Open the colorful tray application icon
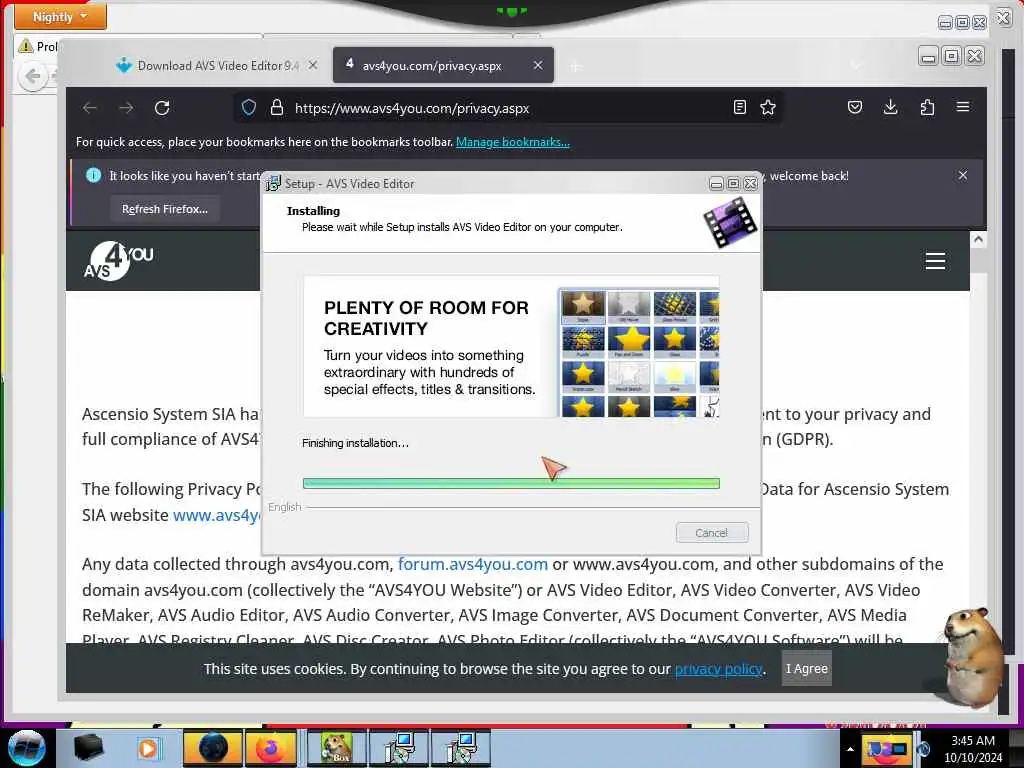The width and height of the screenshot is (1024, 768). [885, 750]
